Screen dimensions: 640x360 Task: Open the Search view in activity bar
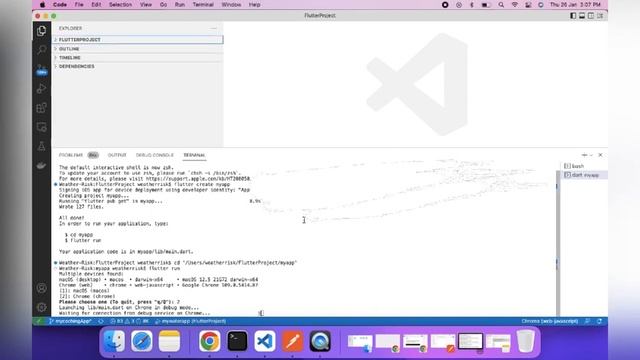[41, 50]
